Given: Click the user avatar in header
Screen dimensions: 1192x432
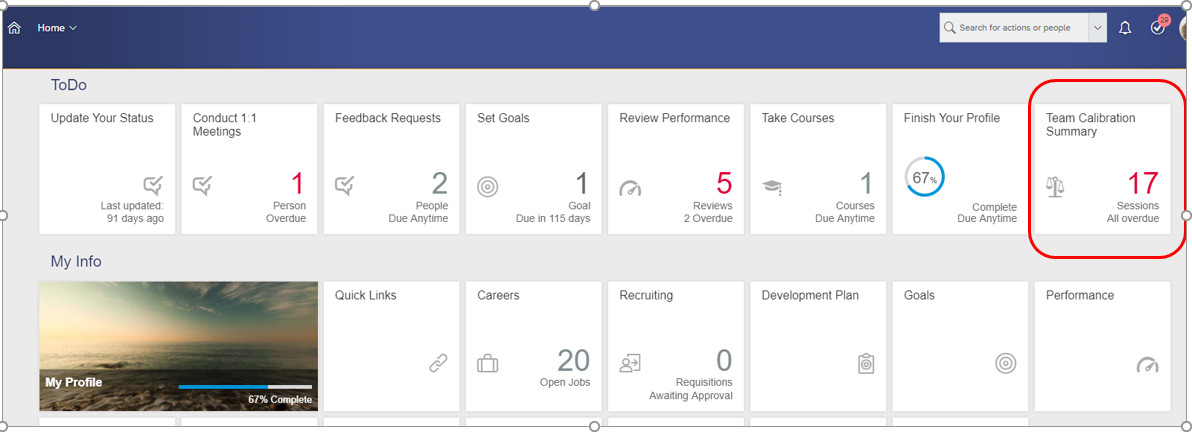Looking at the screenshot, I should coord(1185,28).
